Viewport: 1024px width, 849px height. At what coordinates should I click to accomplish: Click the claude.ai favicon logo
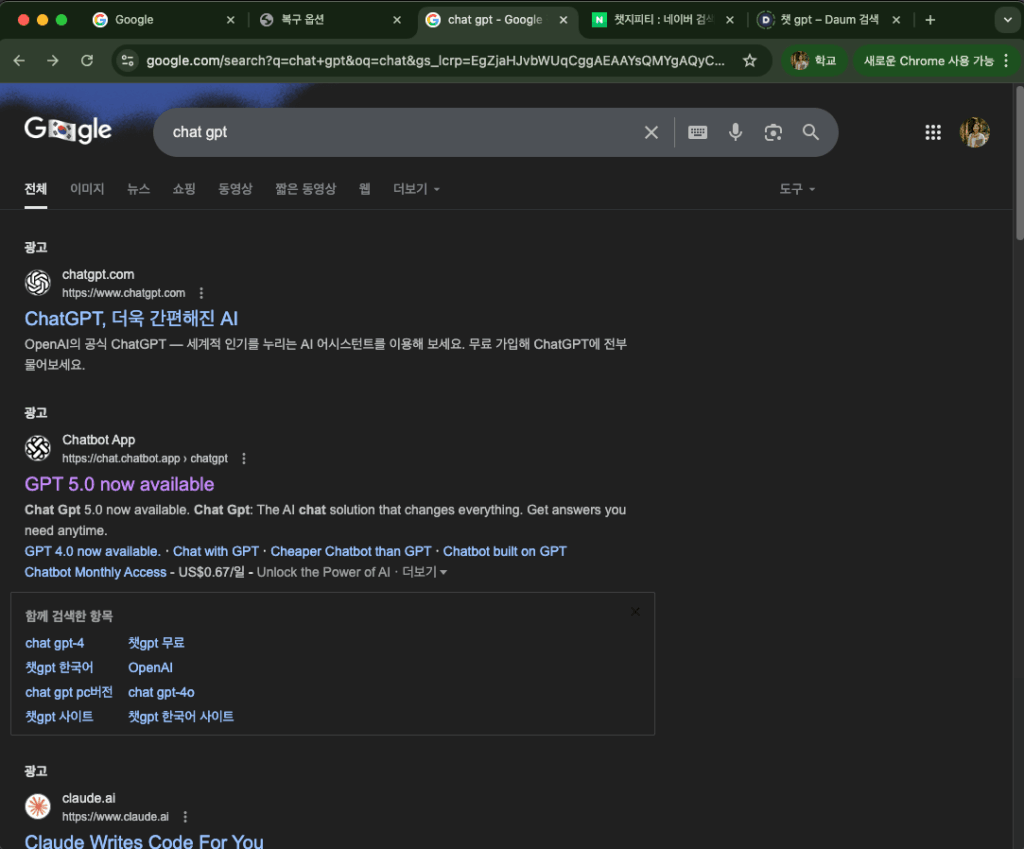[x=38, y=807]
